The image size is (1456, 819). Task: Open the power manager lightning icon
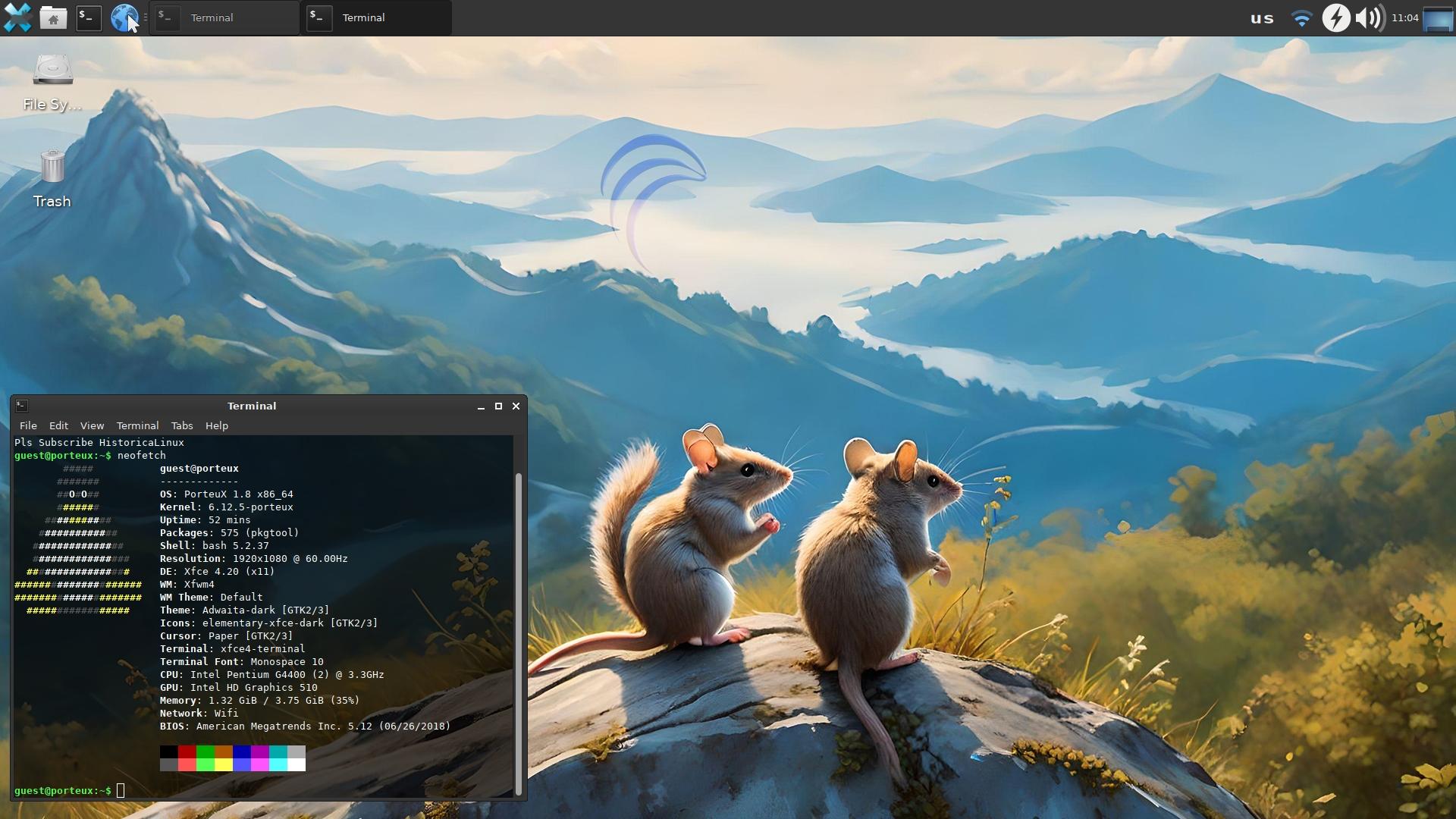click(x=1336, y=17)
